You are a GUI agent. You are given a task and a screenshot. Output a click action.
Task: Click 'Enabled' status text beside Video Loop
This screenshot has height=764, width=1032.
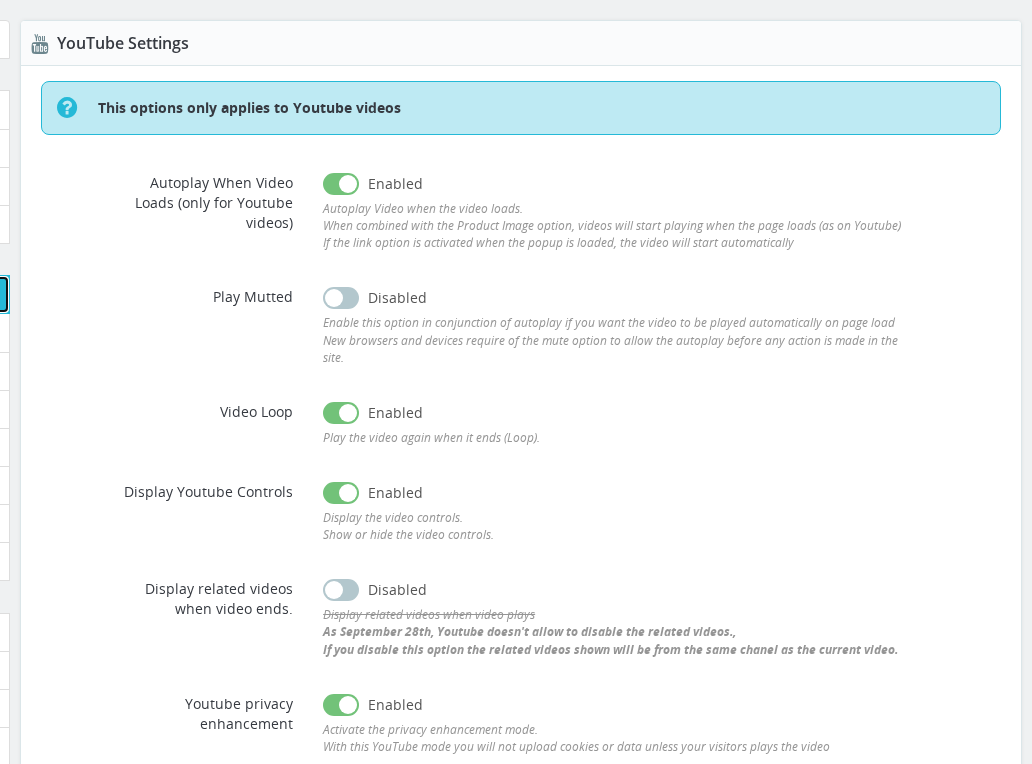(395, 413)
